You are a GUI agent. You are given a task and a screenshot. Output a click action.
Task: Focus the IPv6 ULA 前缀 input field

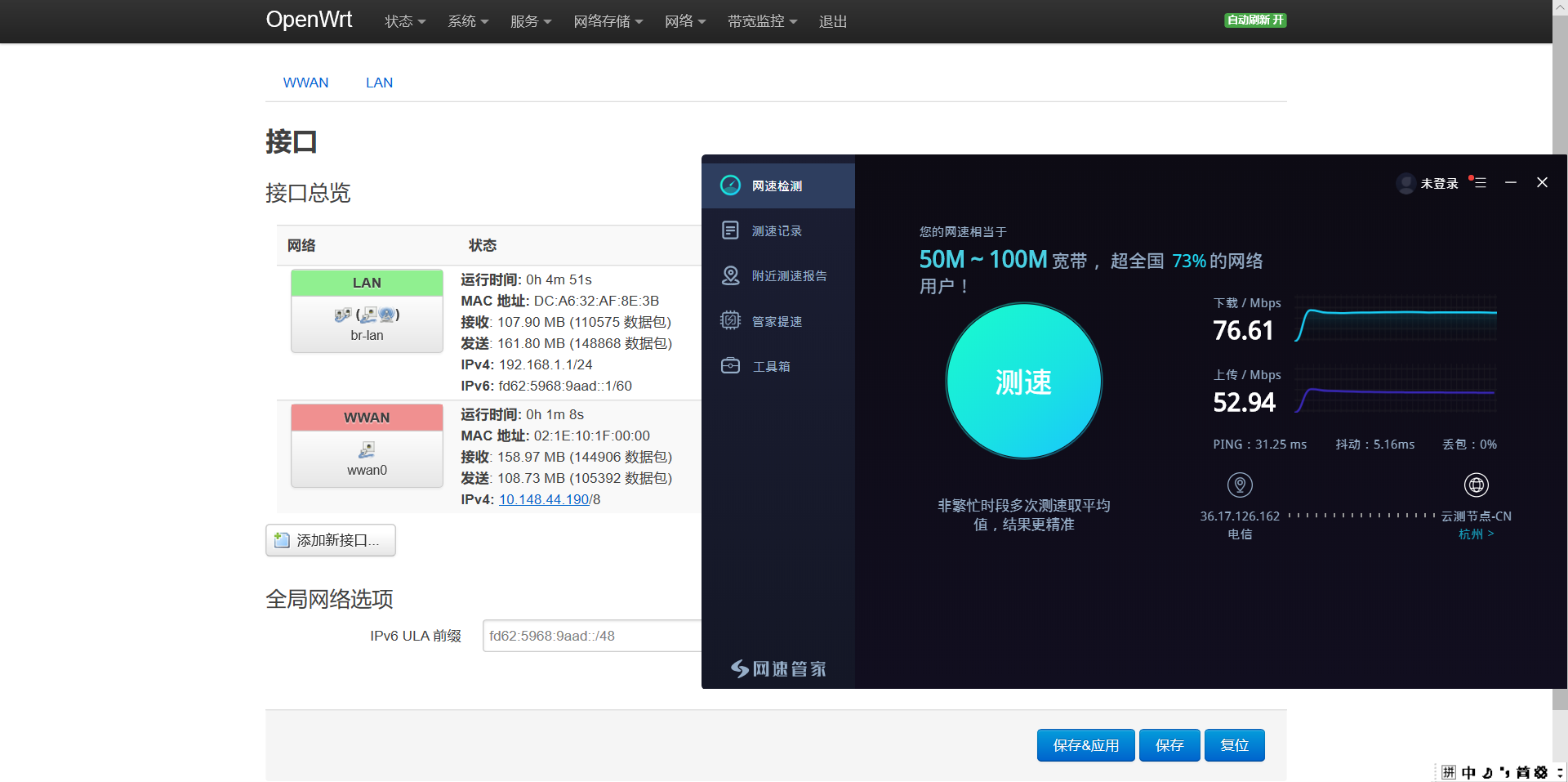[x=592, y=636]
